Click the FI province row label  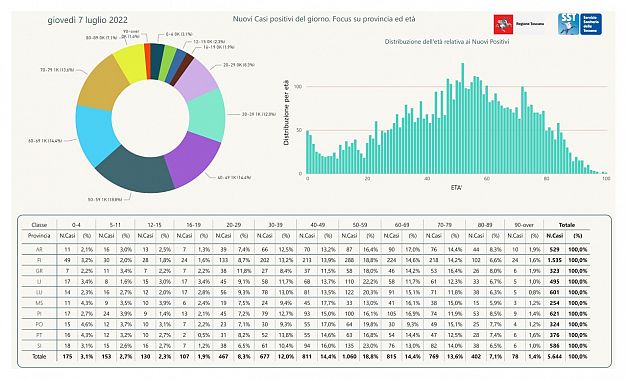39,260
